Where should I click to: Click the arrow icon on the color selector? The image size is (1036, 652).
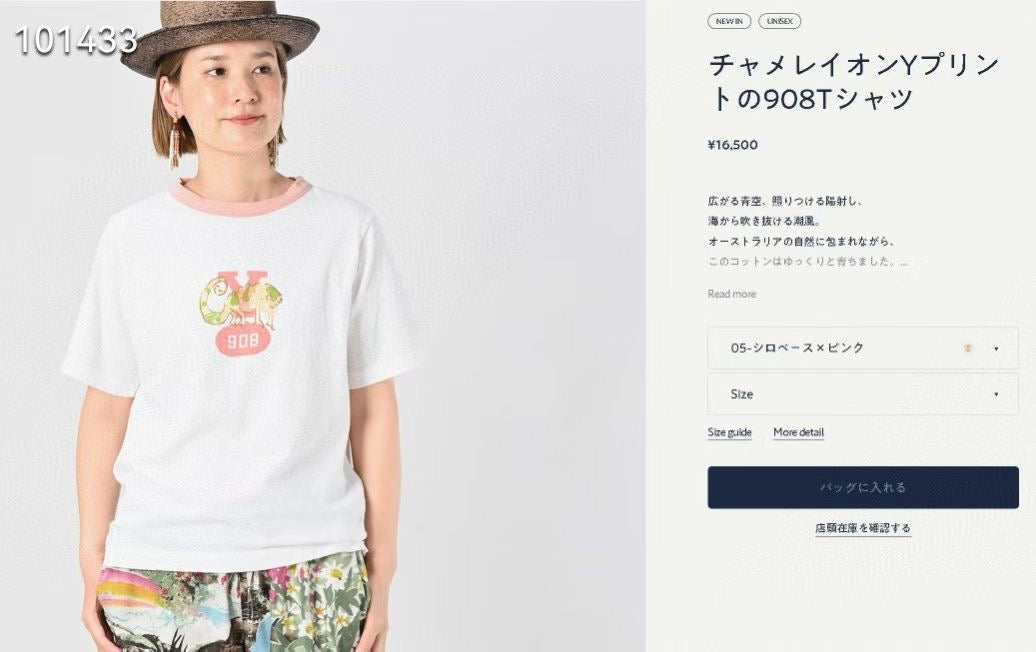(996, 349)
